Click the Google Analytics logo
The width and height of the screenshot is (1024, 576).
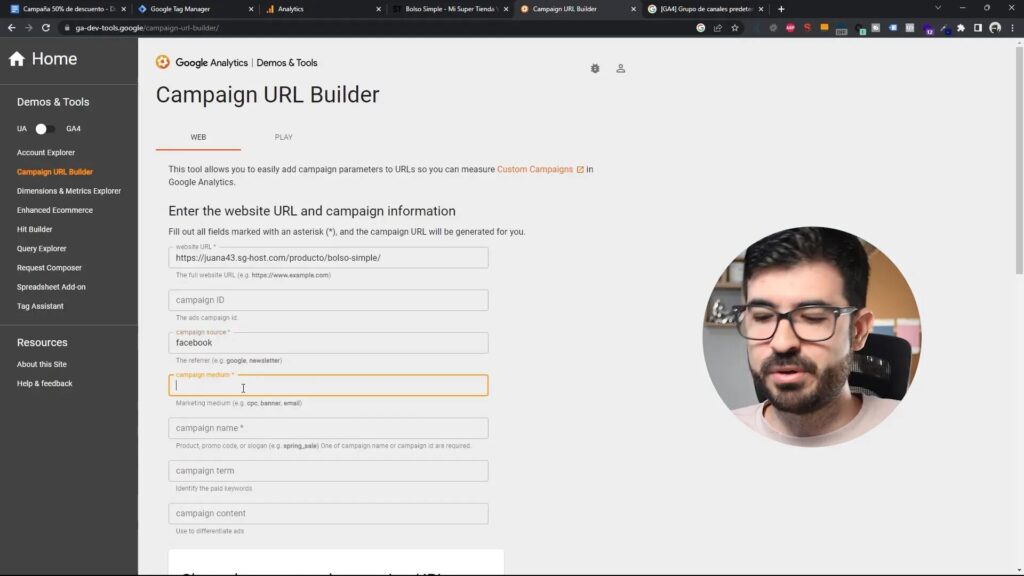pos(163,62)
